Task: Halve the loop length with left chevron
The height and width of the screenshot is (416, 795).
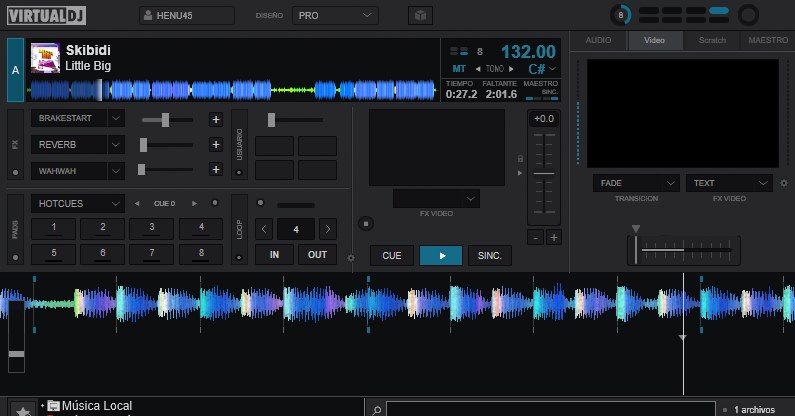Action: coord(264,229)
